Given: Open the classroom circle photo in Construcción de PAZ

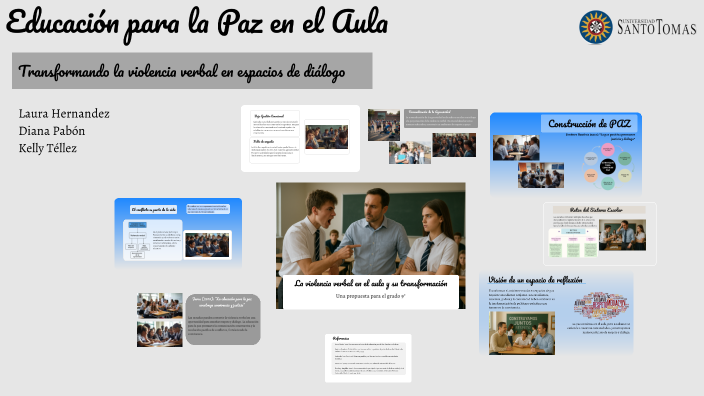Looking at the screenshot, I should coord(541,175).
